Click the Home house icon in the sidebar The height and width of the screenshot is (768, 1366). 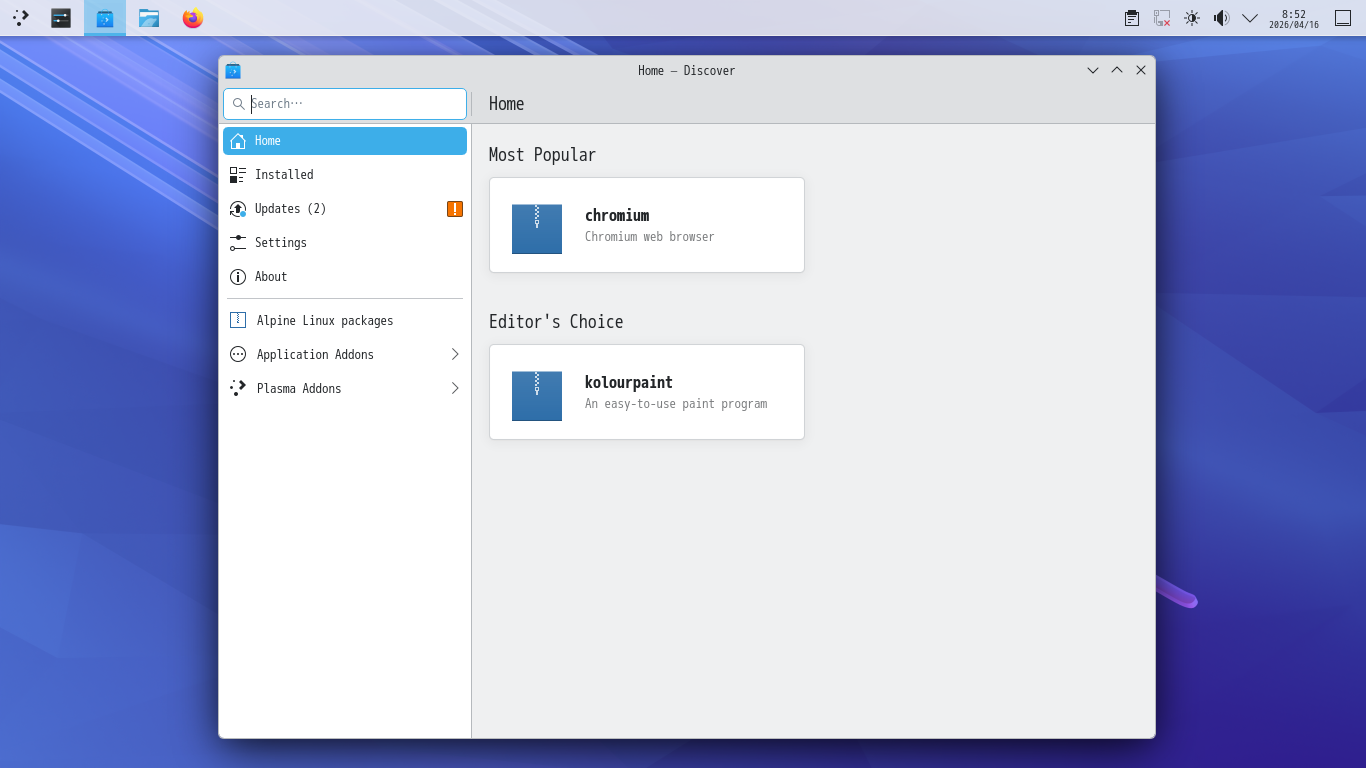[x=238, y=141]
